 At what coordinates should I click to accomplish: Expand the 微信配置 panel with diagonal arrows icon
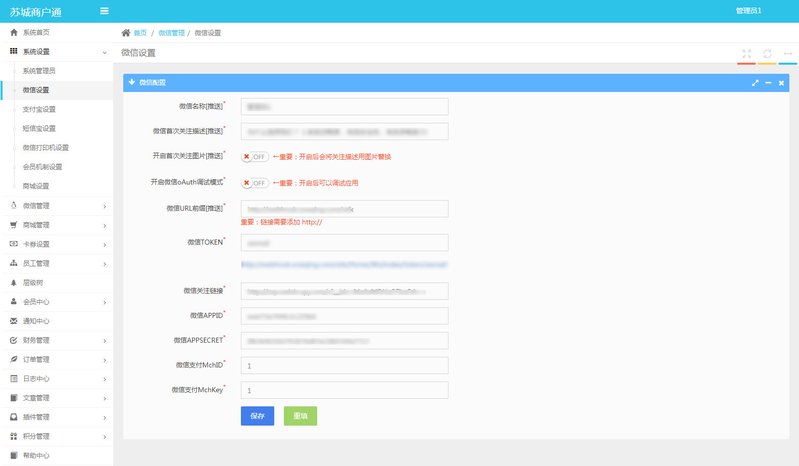755,82
